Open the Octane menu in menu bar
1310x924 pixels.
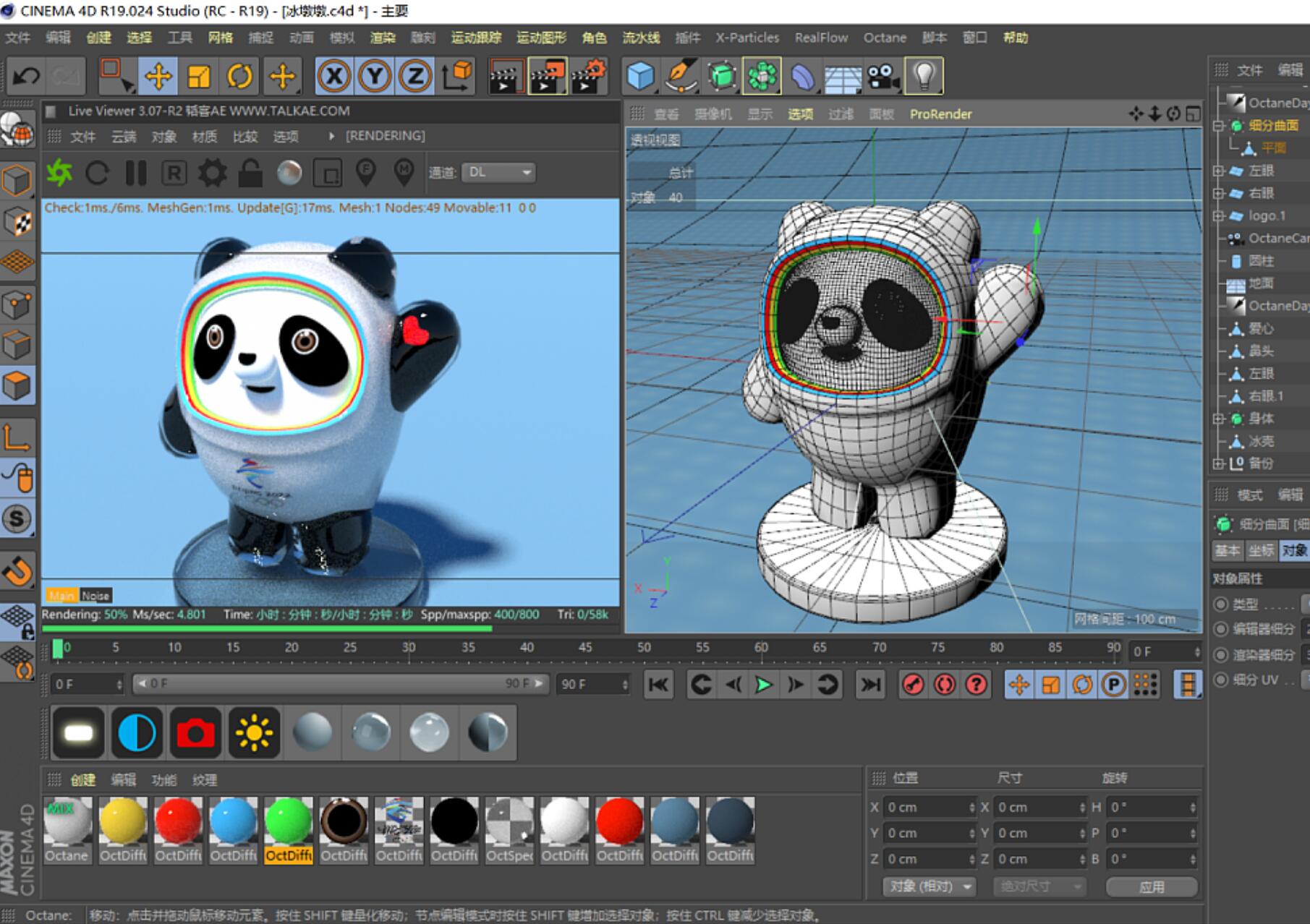[x=885, y=38]
